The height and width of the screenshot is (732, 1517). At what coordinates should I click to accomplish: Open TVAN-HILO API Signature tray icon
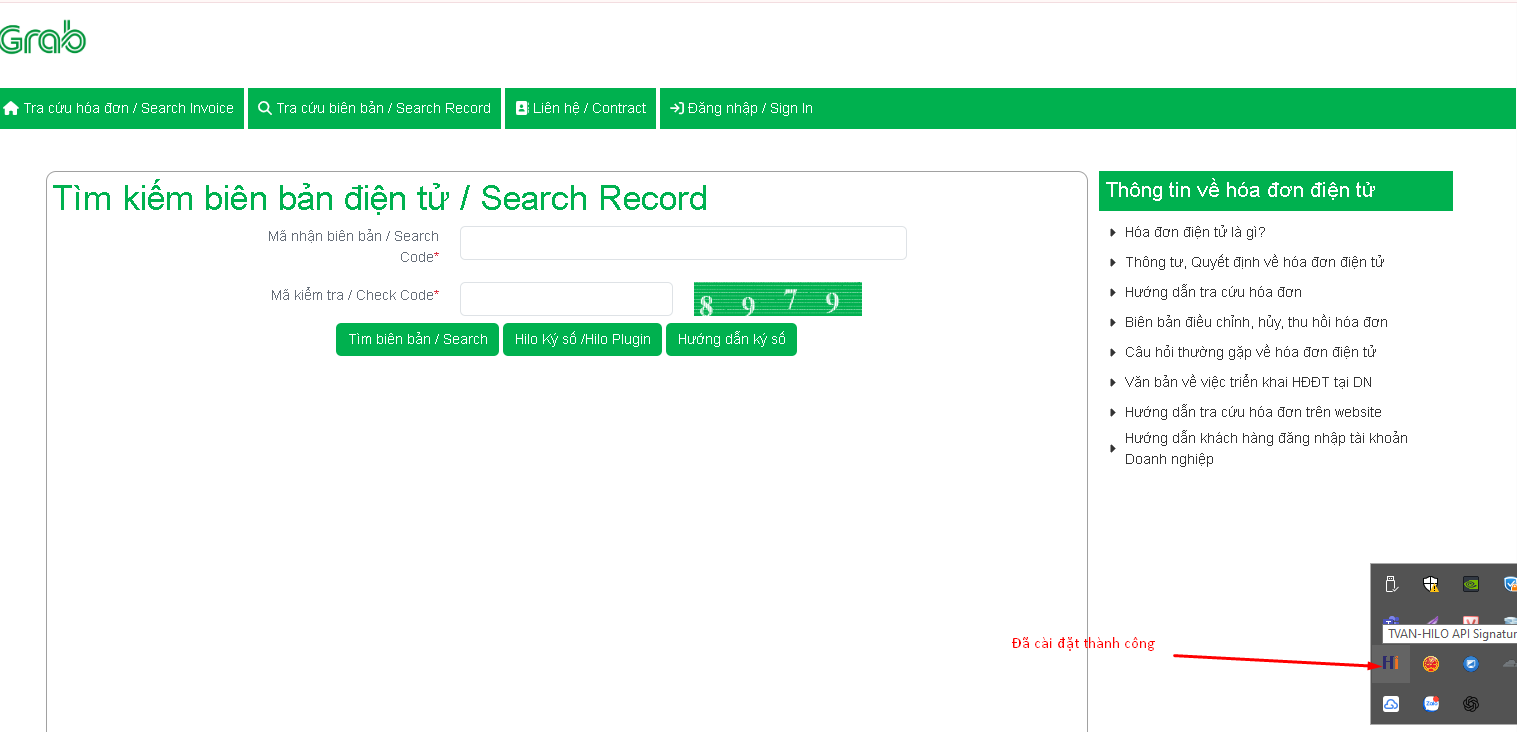(x=1390, y=664)
